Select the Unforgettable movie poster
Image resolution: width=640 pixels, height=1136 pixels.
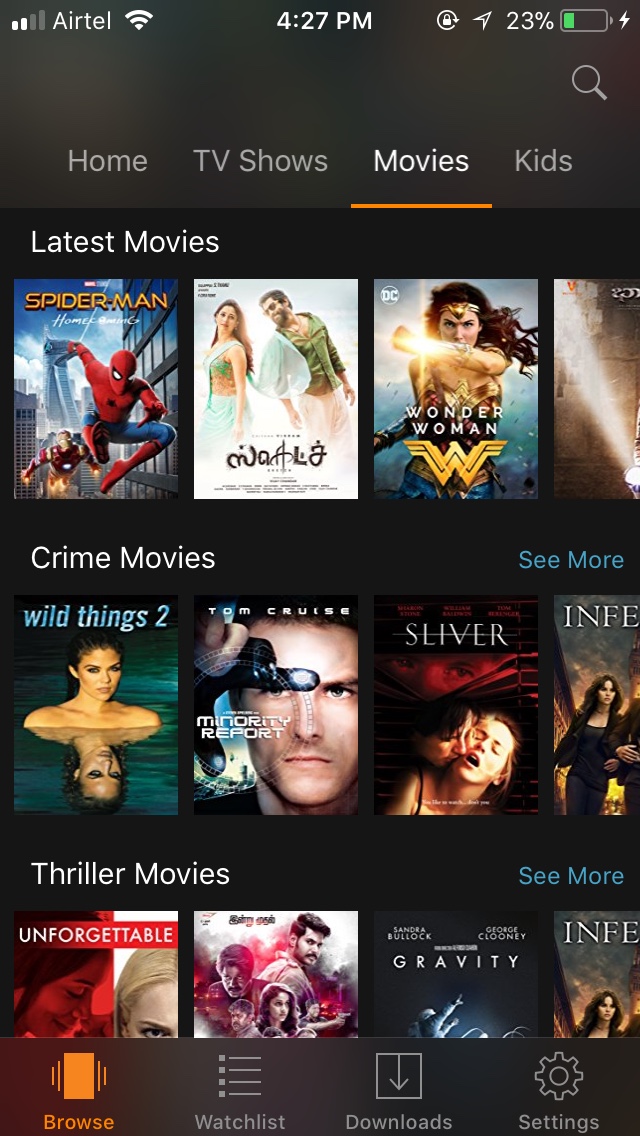point(96,974)
